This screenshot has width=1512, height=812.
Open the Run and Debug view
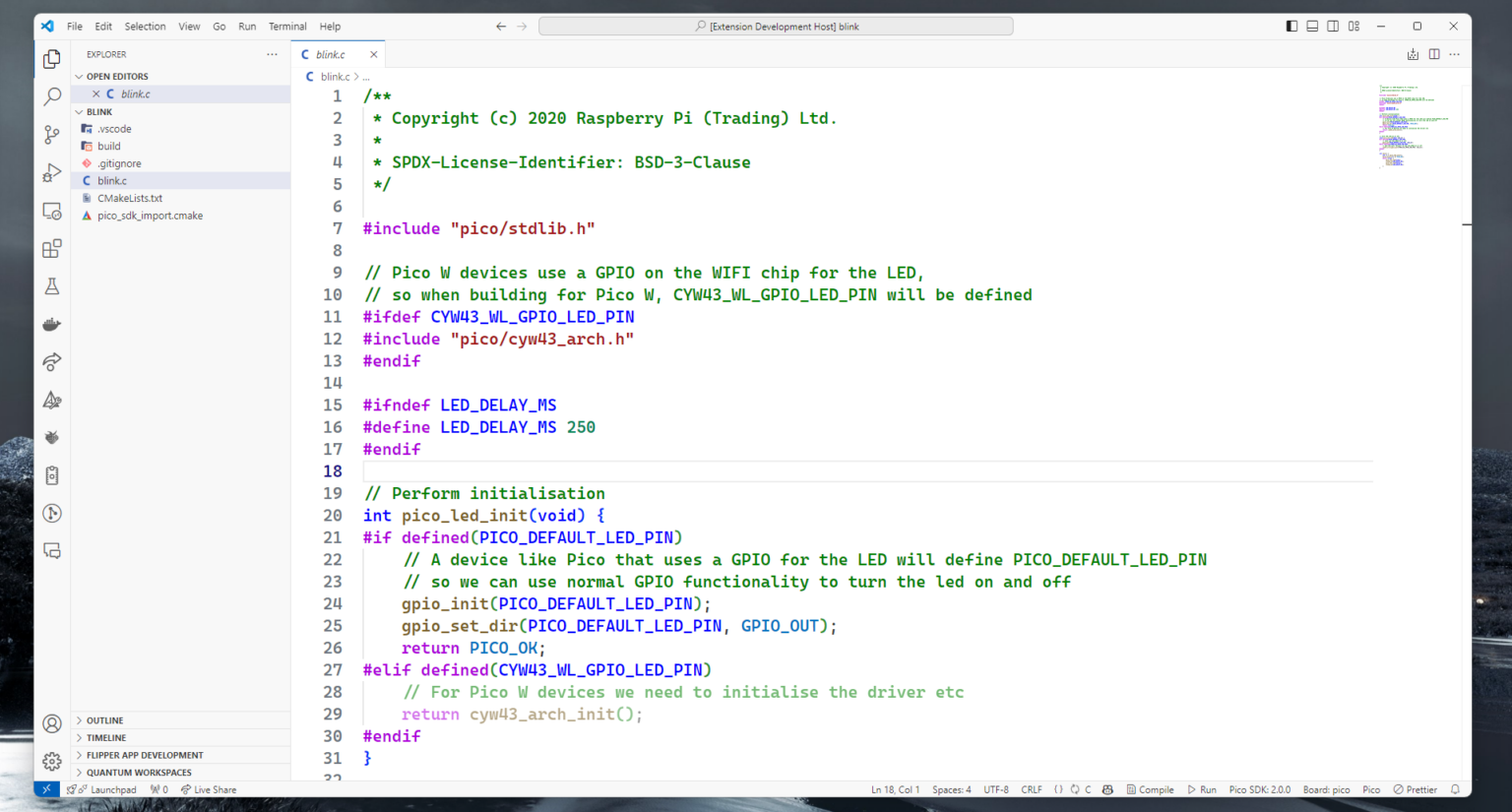click(x=49, y=172)
